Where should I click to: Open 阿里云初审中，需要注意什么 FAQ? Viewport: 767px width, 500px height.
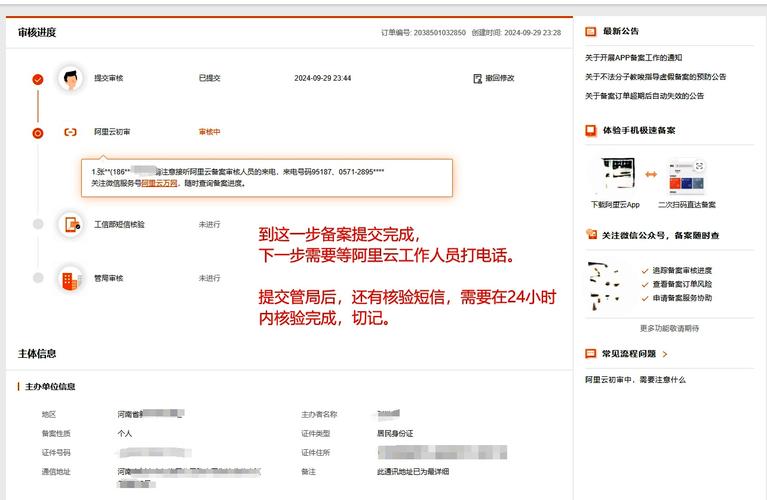(x=635, y=380)
